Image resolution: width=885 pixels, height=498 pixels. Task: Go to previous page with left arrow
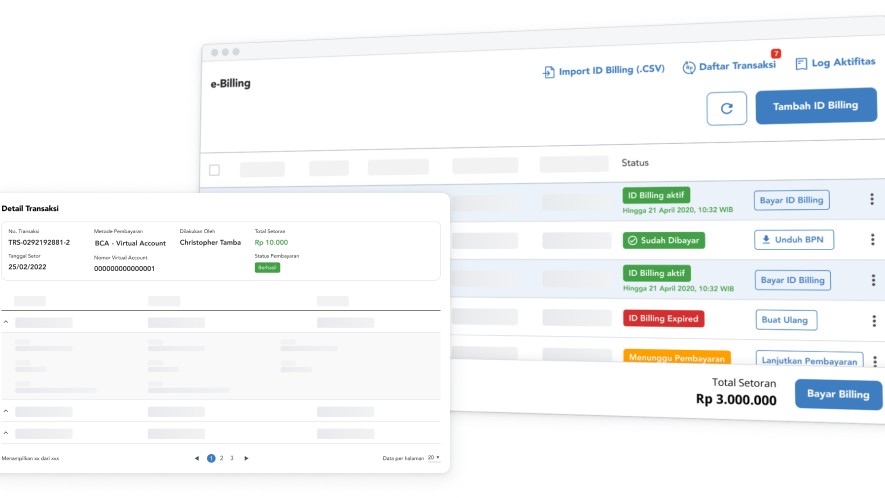click(x=197, y=458)
